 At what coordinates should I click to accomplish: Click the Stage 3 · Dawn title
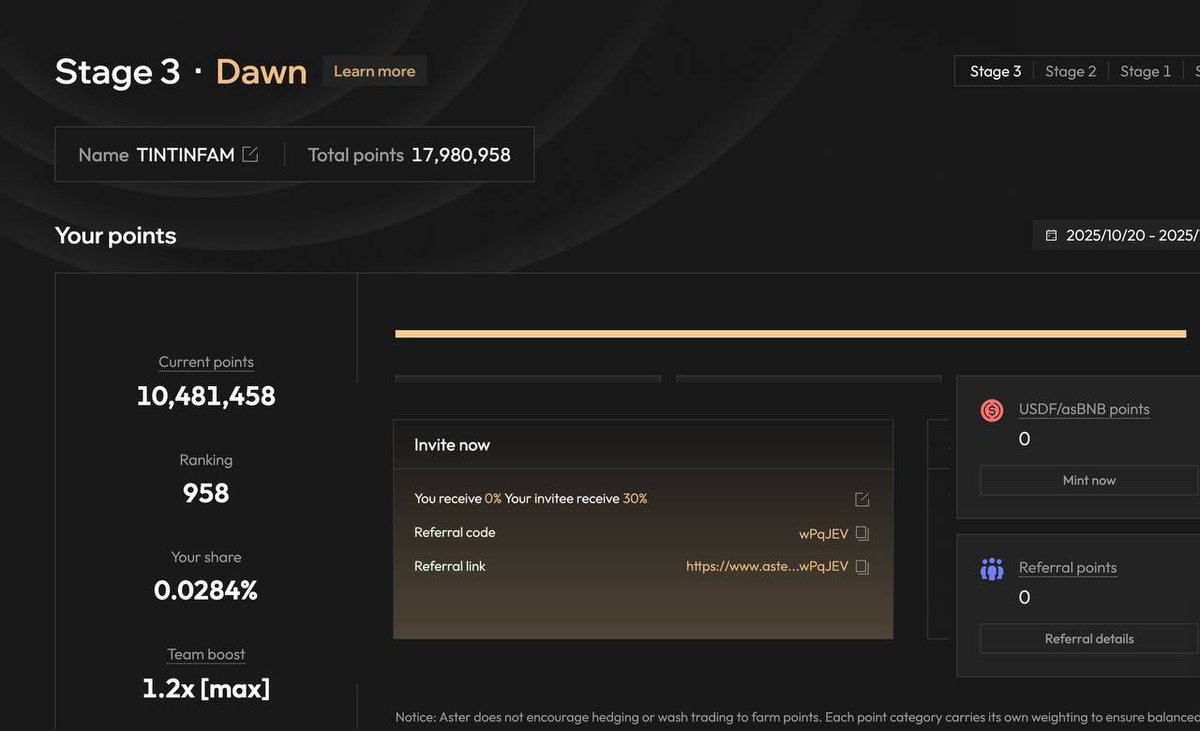[x=181, y=71]
